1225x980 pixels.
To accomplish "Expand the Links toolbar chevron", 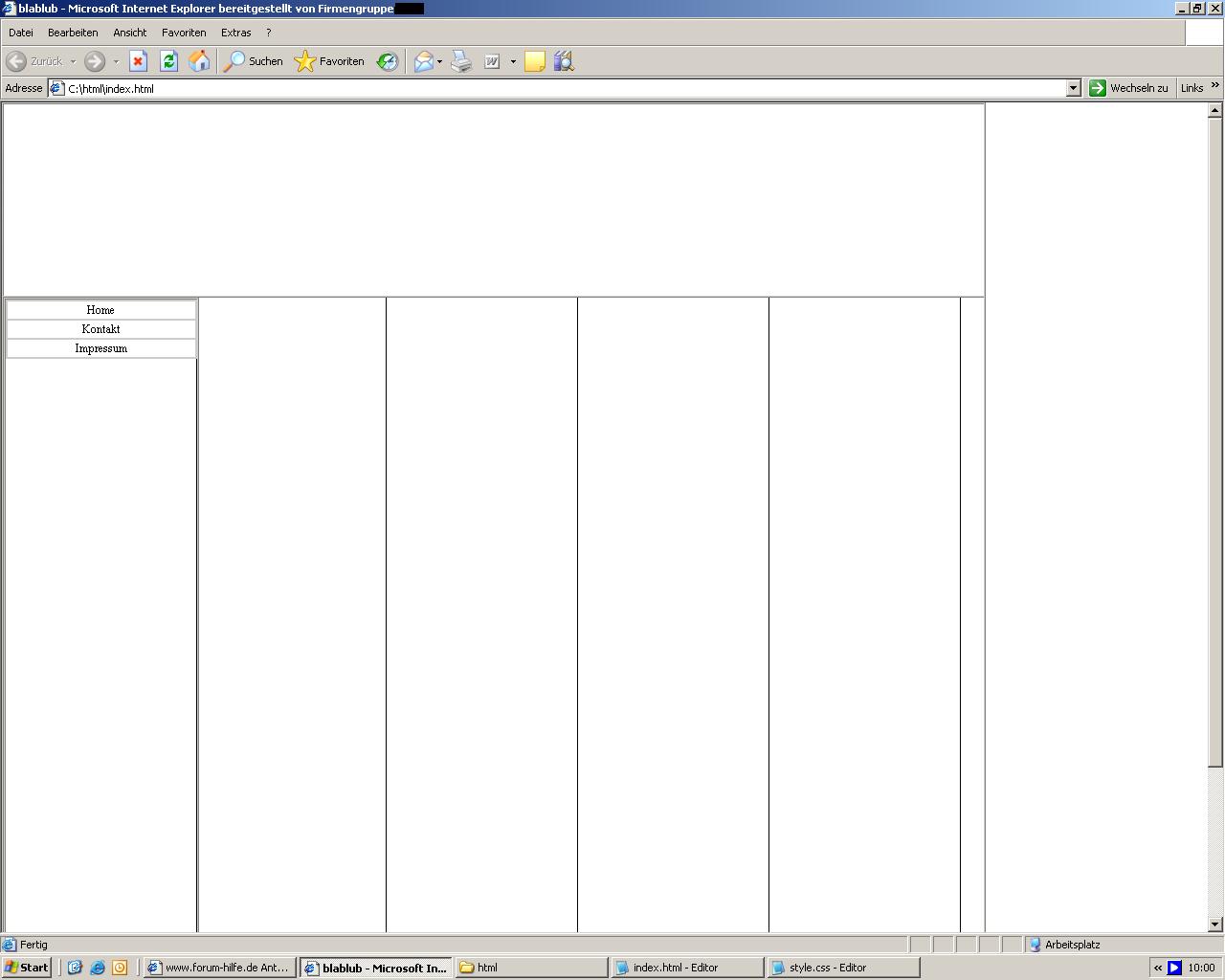I will click(x=1215, y=86).
